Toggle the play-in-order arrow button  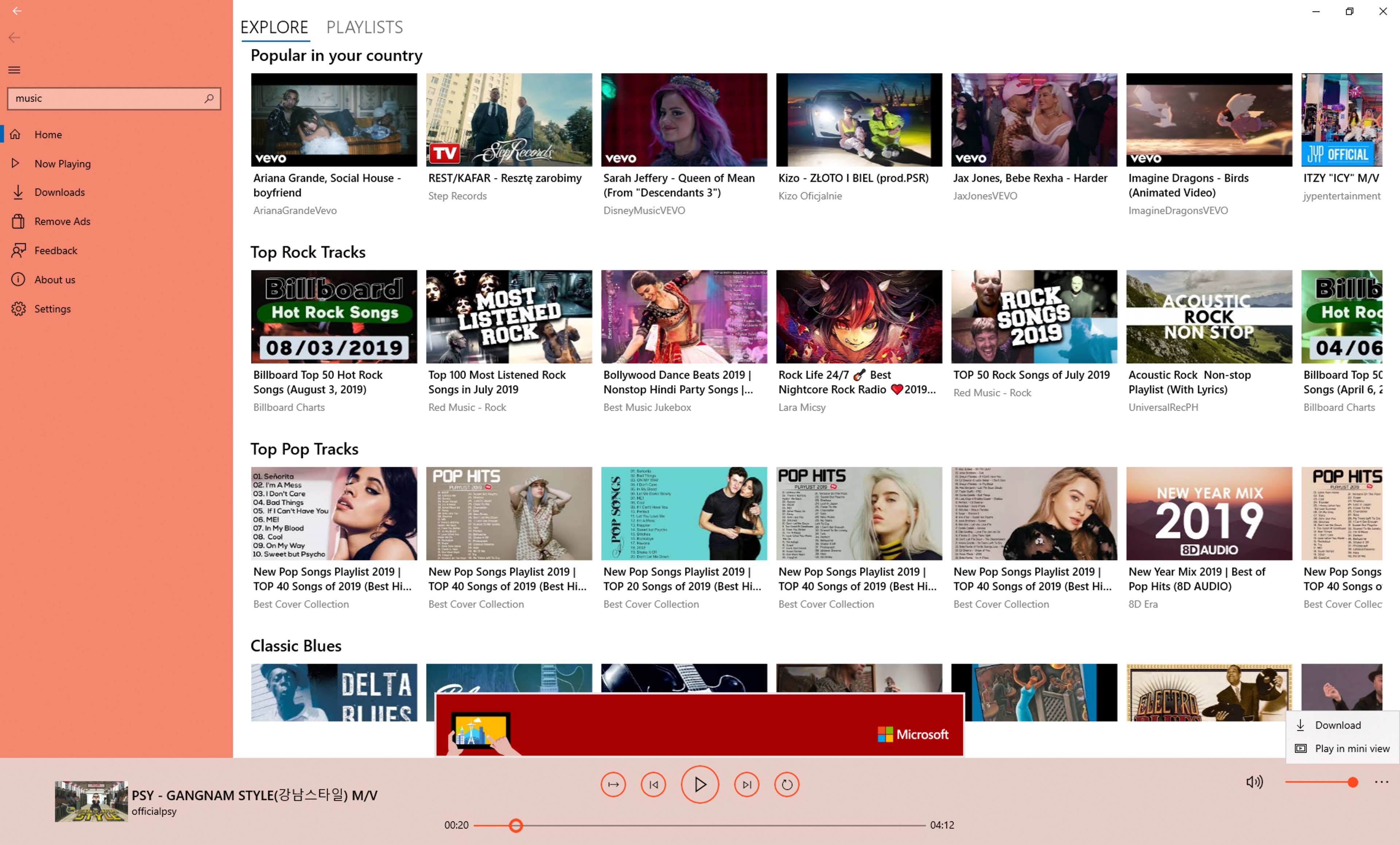pos(613,784)
